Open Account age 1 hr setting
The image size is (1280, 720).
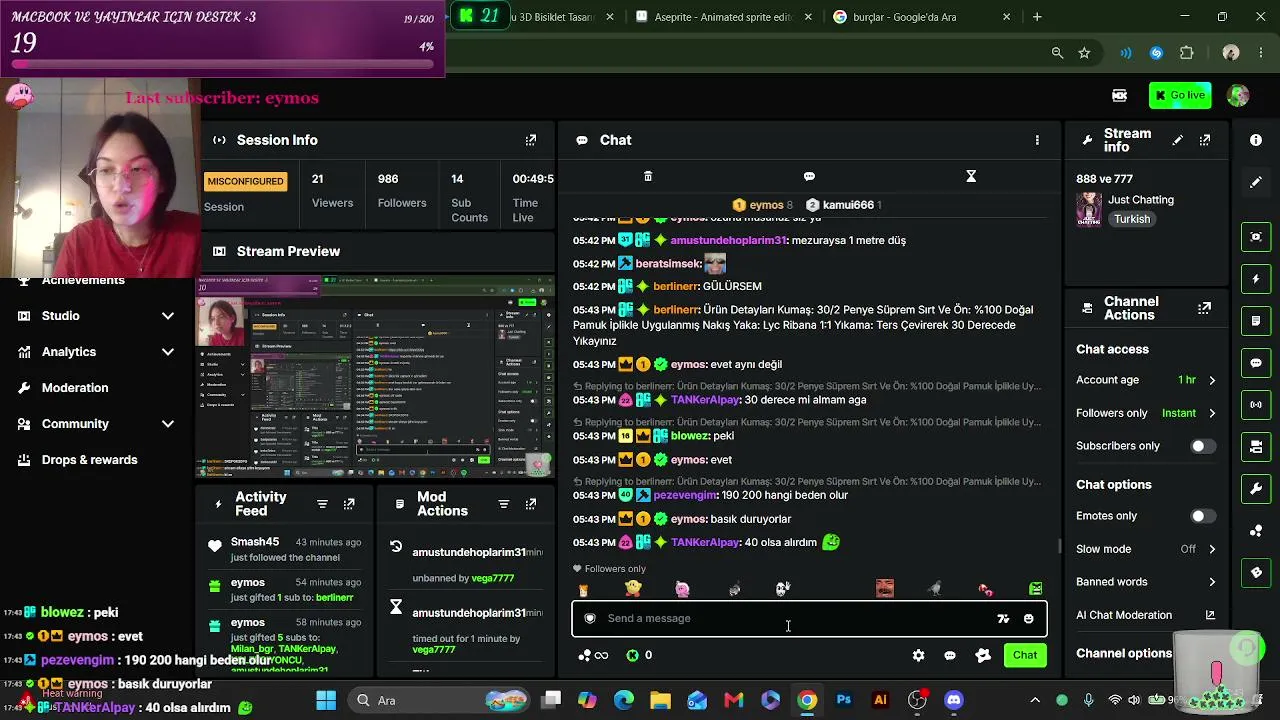1146,380
